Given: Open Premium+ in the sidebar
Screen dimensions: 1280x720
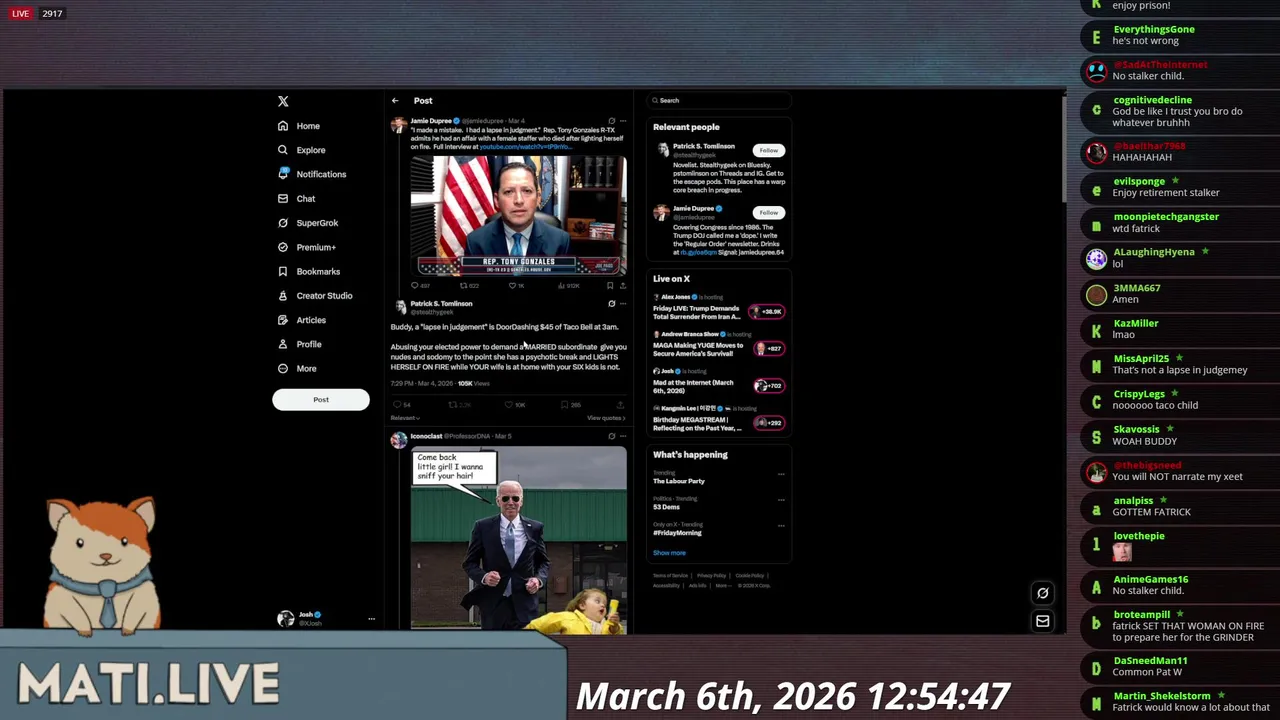Looking at the screenshot, I should tap(306, 247).
